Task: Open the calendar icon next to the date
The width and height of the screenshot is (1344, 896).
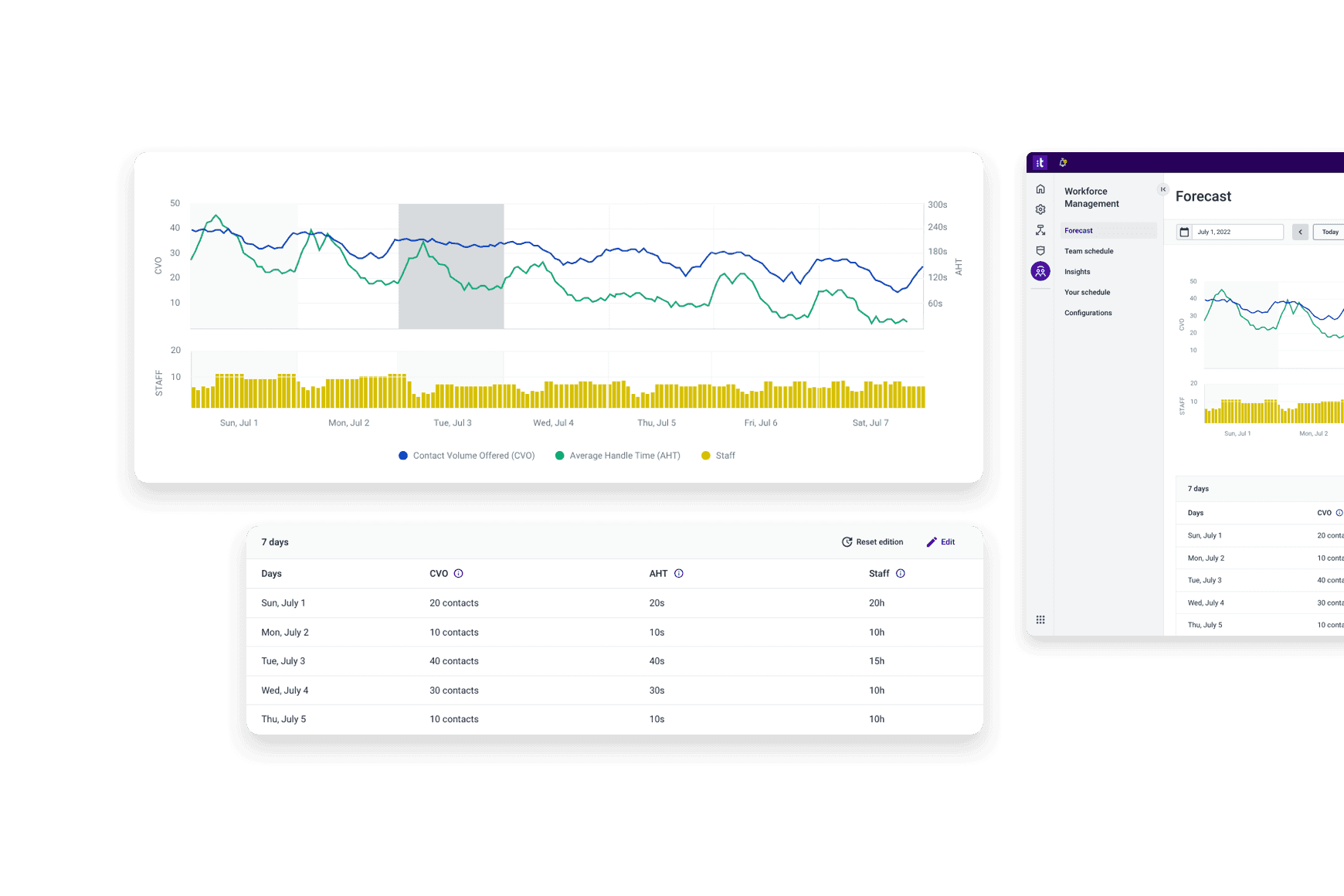Action: point(1184,232)
